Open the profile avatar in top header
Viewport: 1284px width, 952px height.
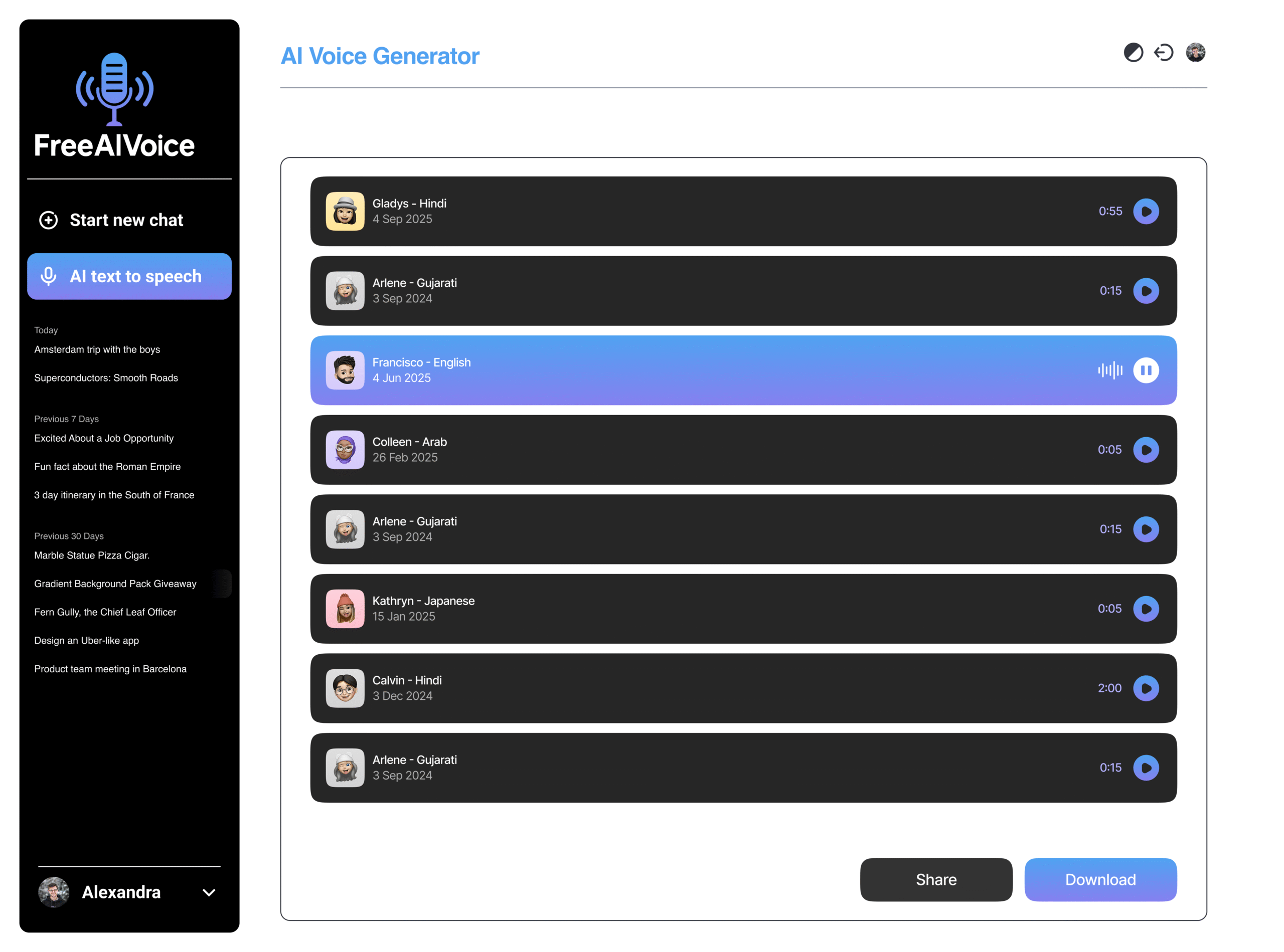click(x=1195, y=53)
